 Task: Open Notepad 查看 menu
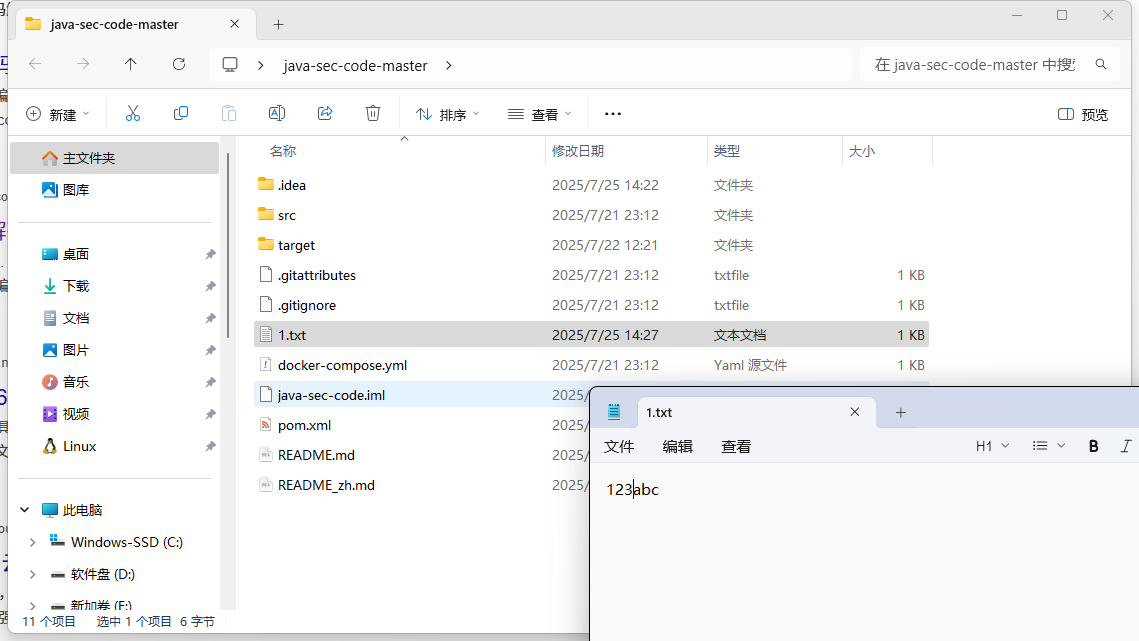(736, 446)
